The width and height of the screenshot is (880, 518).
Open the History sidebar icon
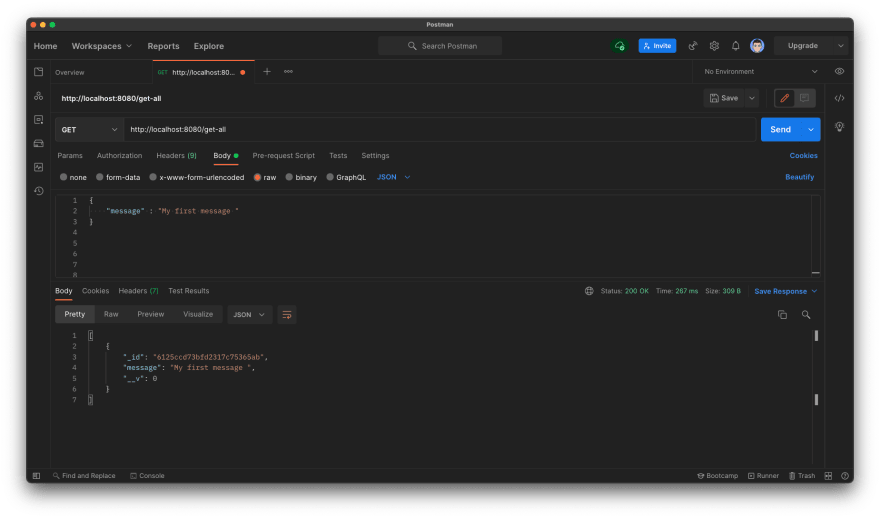click(39, 191)
